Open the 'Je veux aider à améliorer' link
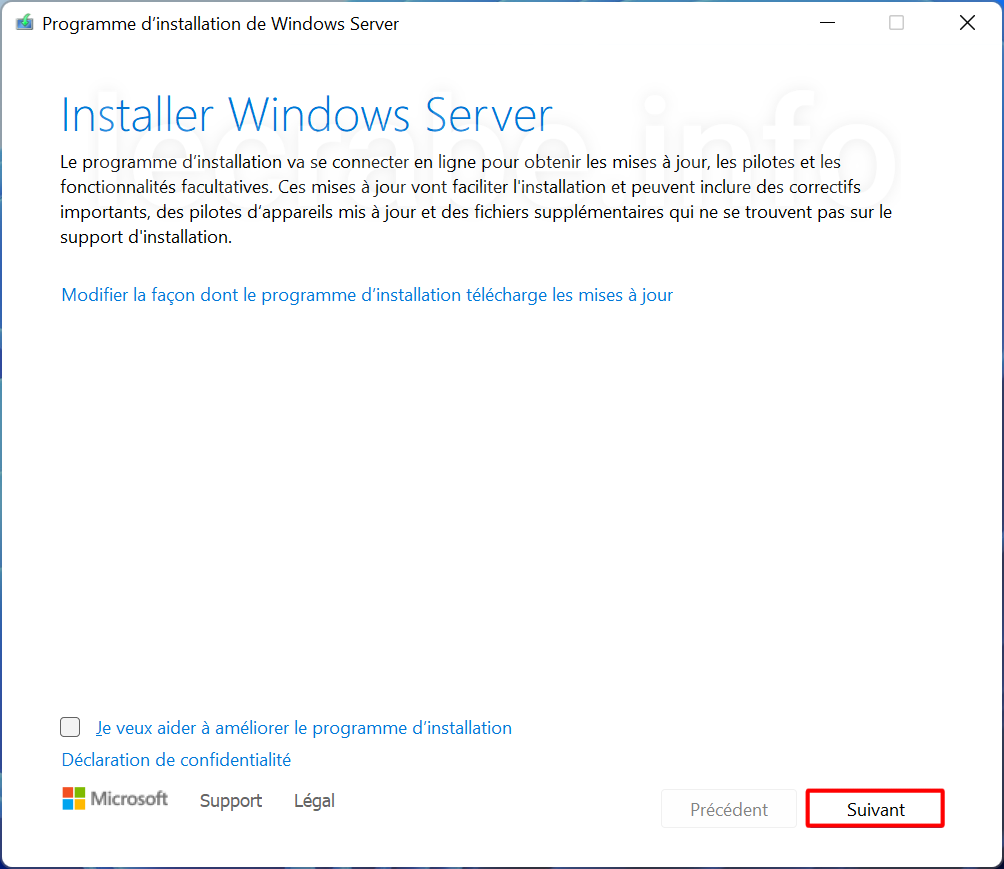1004x869 pixels. (304, 728)
